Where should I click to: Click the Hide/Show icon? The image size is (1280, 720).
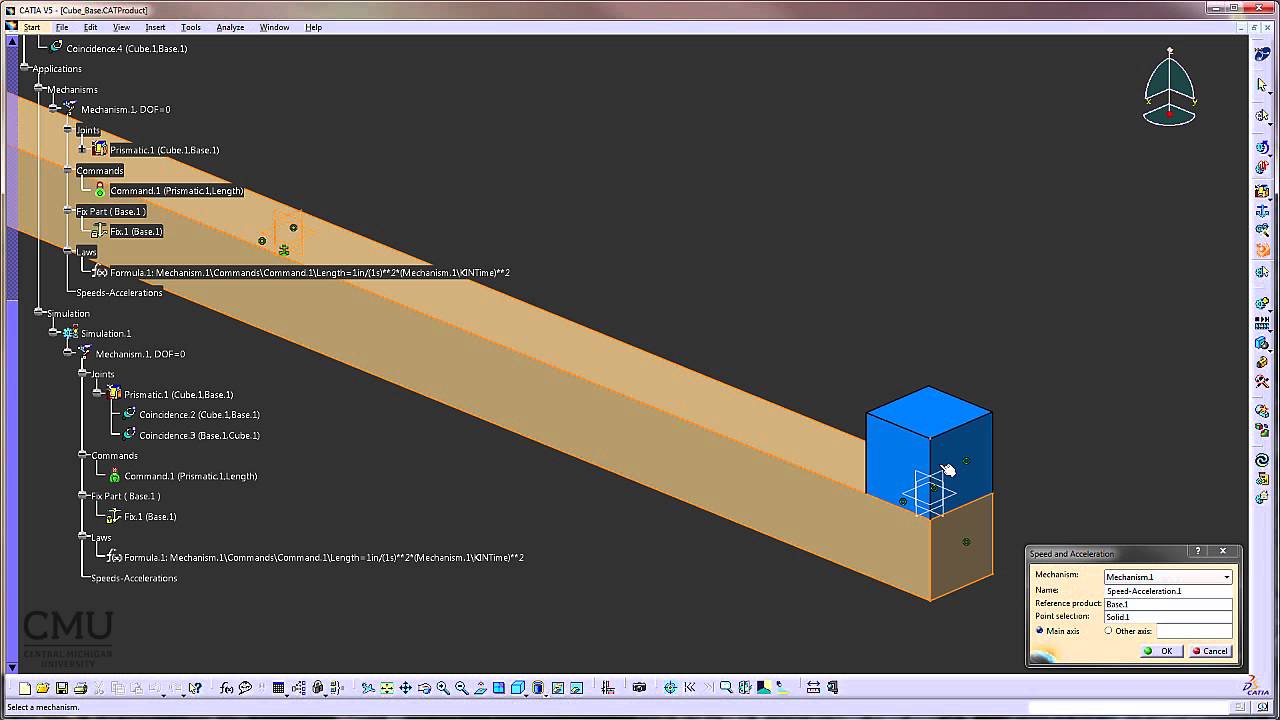pos(558,688)
